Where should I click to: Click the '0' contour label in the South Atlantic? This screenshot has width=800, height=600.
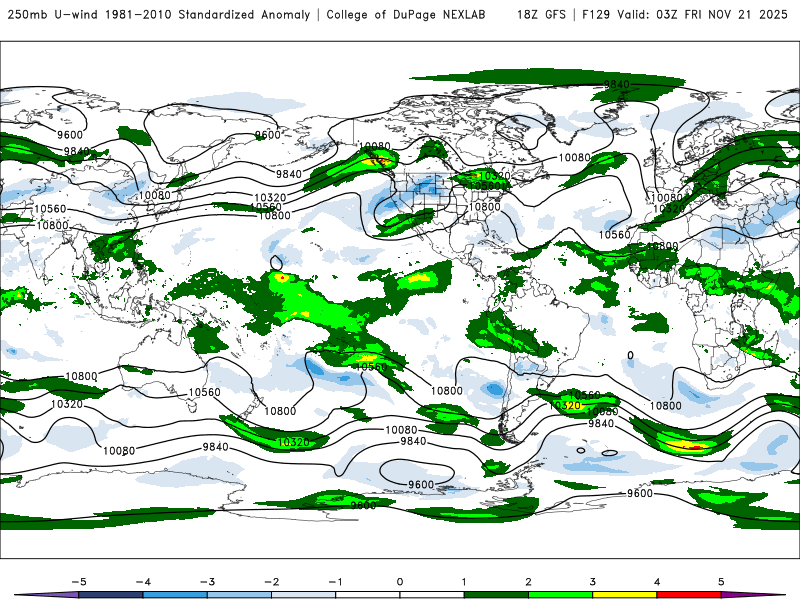(631, 355)
